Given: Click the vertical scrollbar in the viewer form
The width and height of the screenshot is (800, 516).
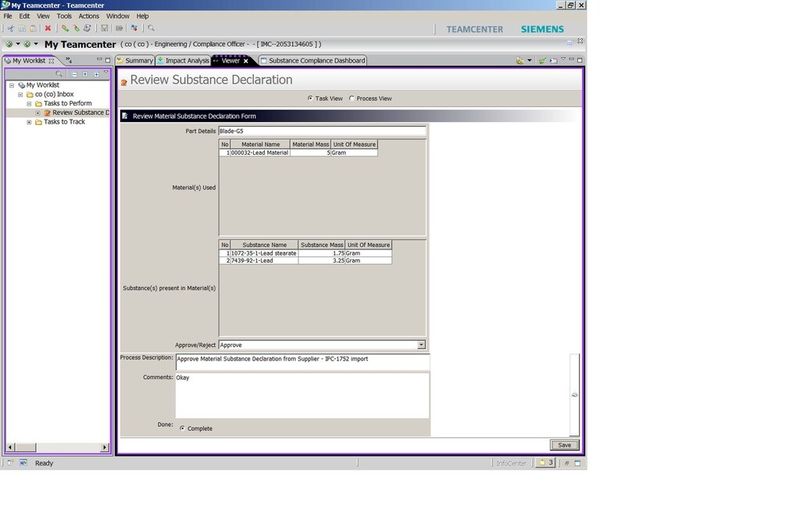Looking at the screenshot, I should click(x=574, y=395).
